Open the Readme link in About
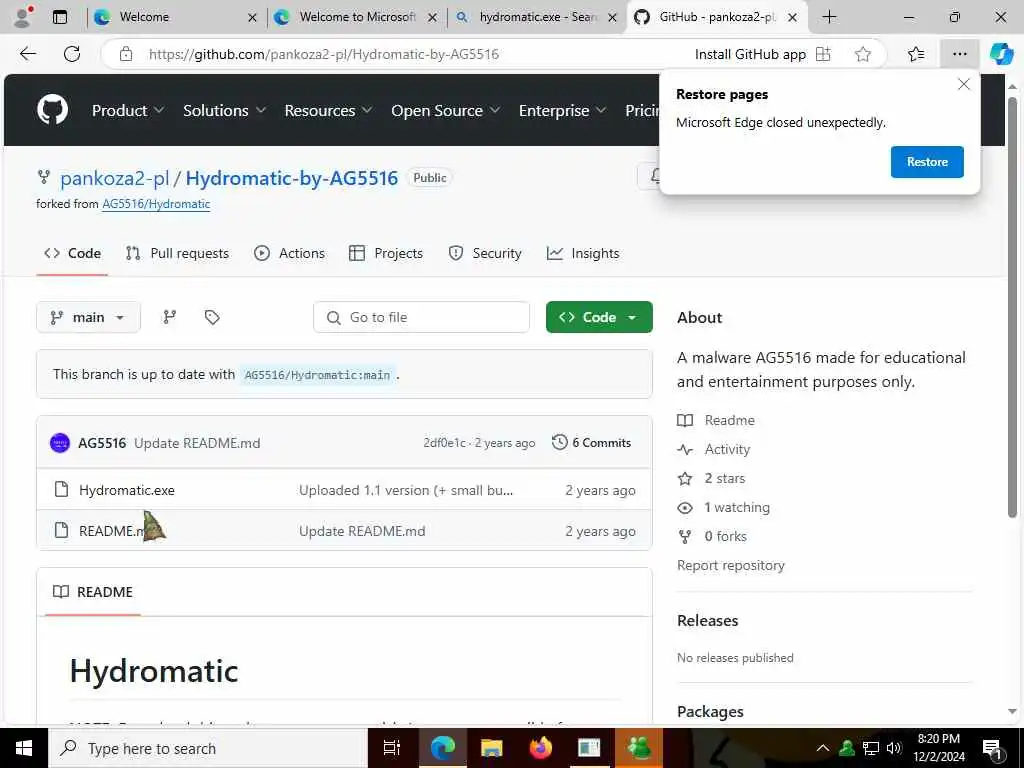 [716, 420]
